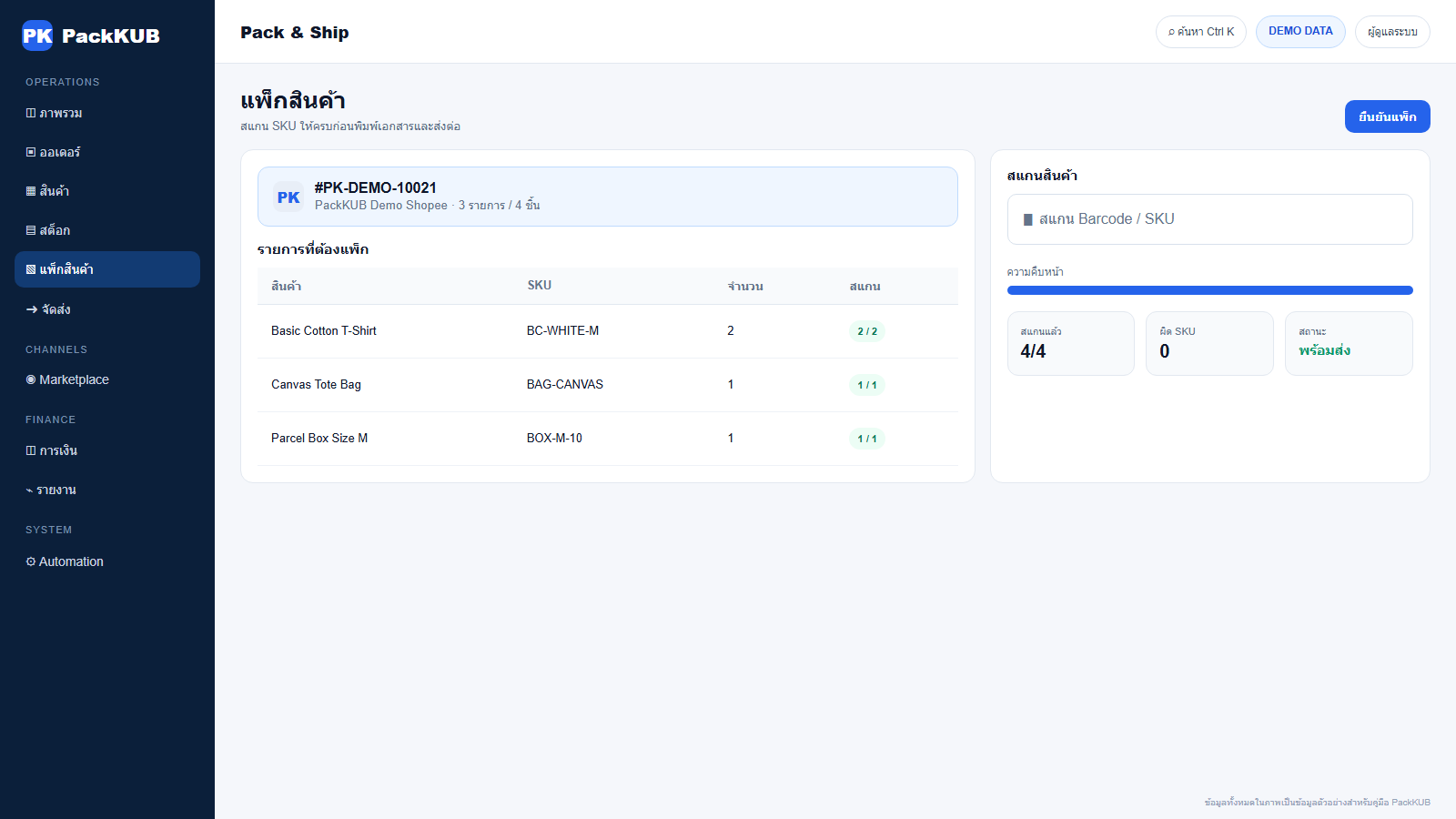Click the PK shop avatar in order card

[288, 197]
